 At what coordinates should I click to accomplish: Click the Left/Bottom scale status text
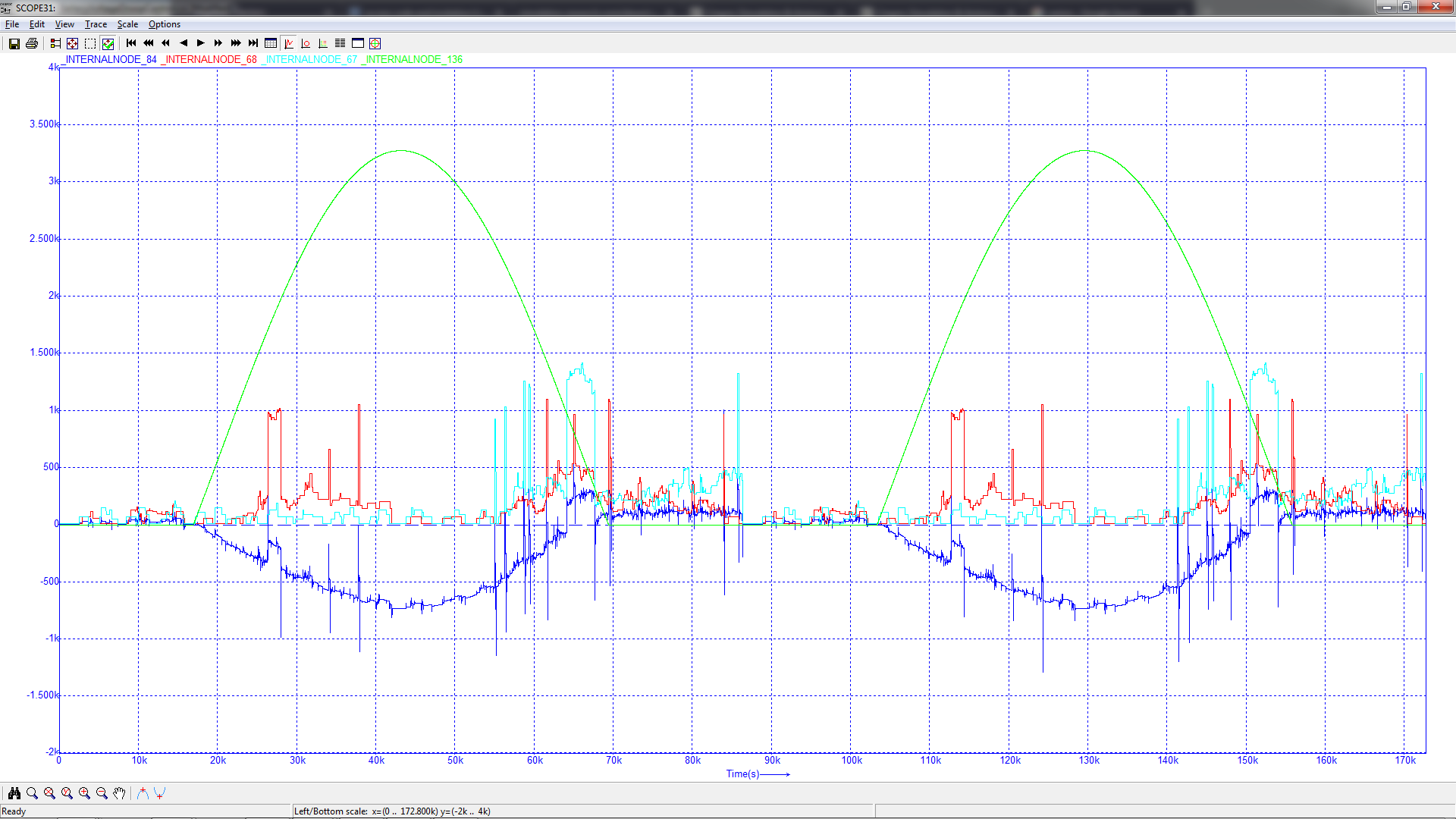click(x=392, y=811)
